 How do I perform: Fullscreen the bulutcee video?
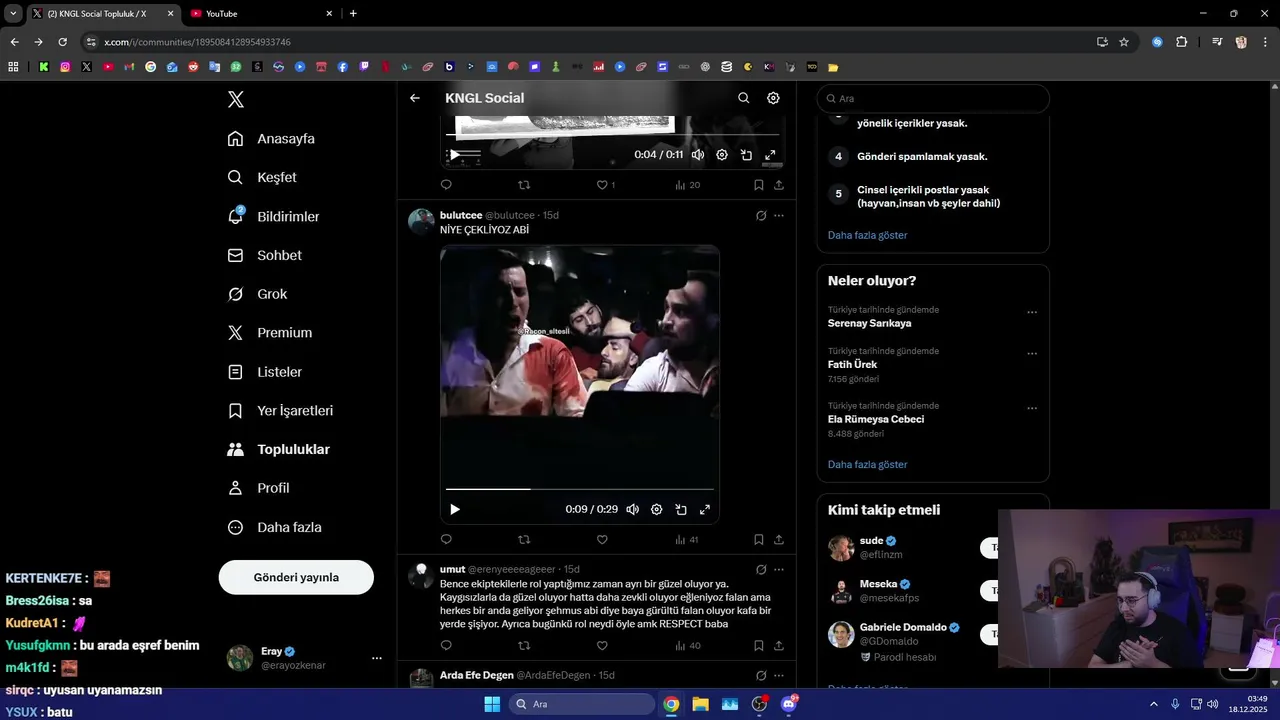705,509
